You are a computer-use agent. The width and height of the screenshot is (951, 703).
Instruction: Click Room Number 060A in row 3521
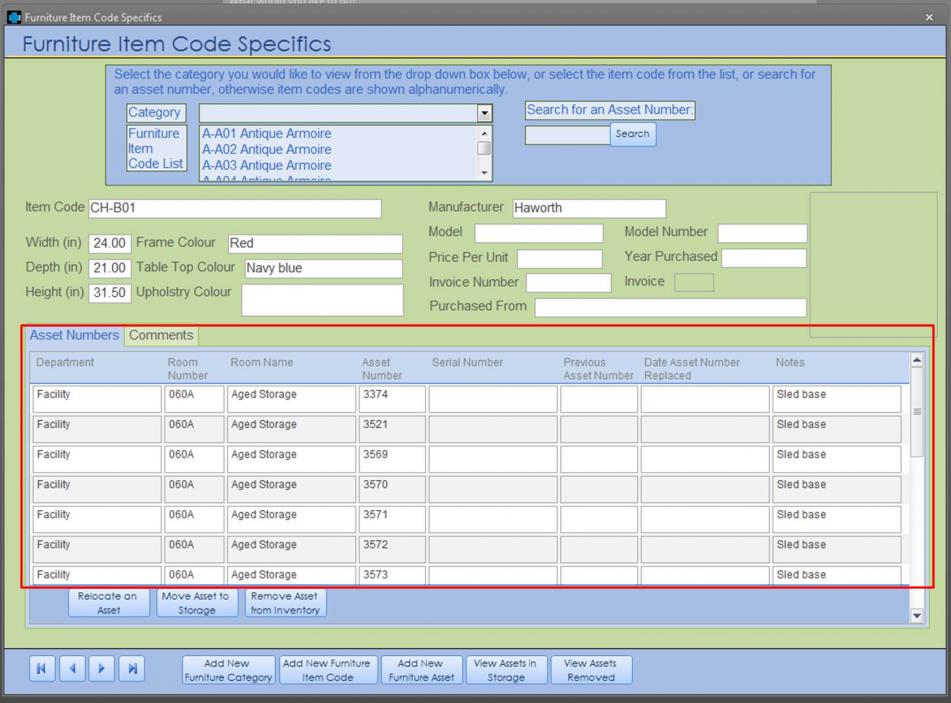pos(194,429)
